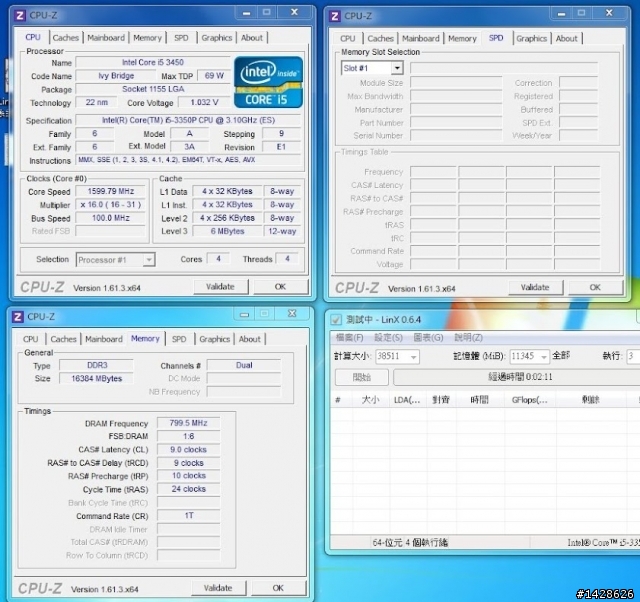The height and width of the screenshot is (602, 640).
Task: Open About tab in top-left CPU-Z window
Action: point(252,38)
